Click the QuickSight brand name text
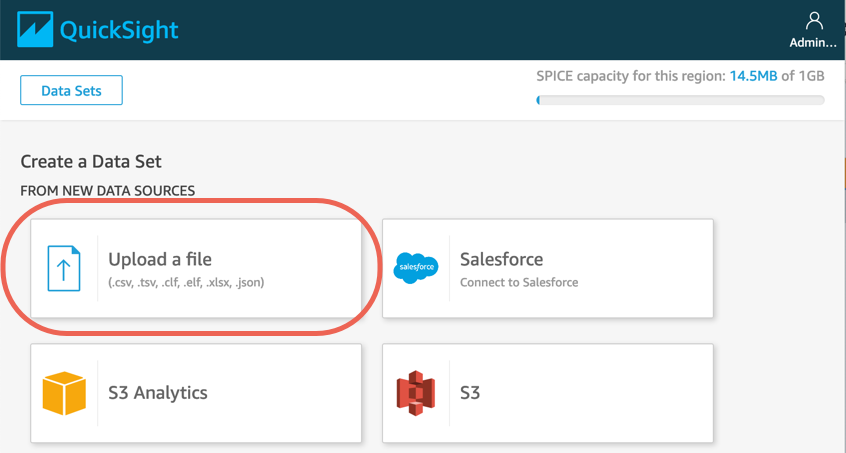 tap(119, 30)
